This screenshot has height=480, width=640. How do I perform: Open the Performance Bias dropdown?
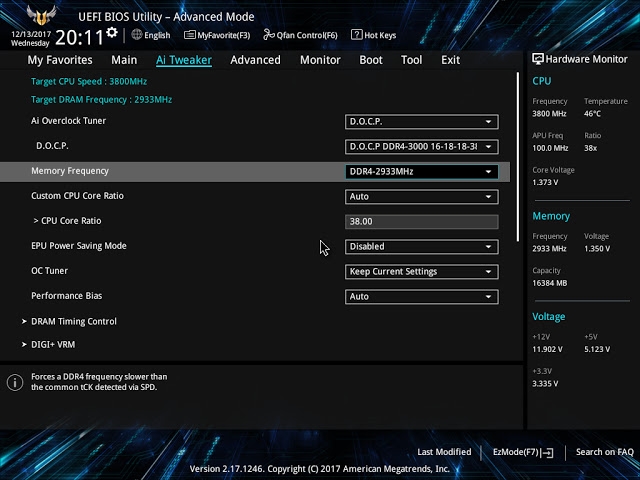(421, 297)
